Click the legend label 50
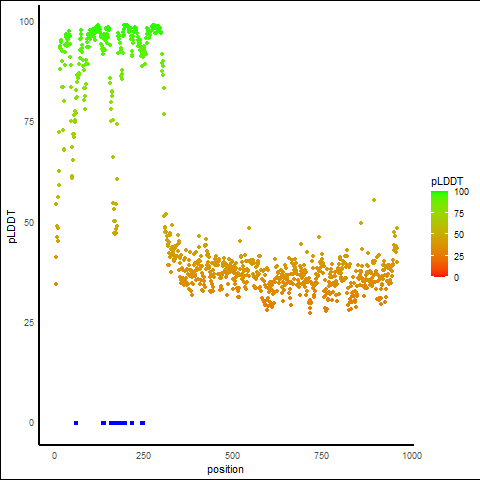This screenshot has width=480, height=480. point(459,235)
